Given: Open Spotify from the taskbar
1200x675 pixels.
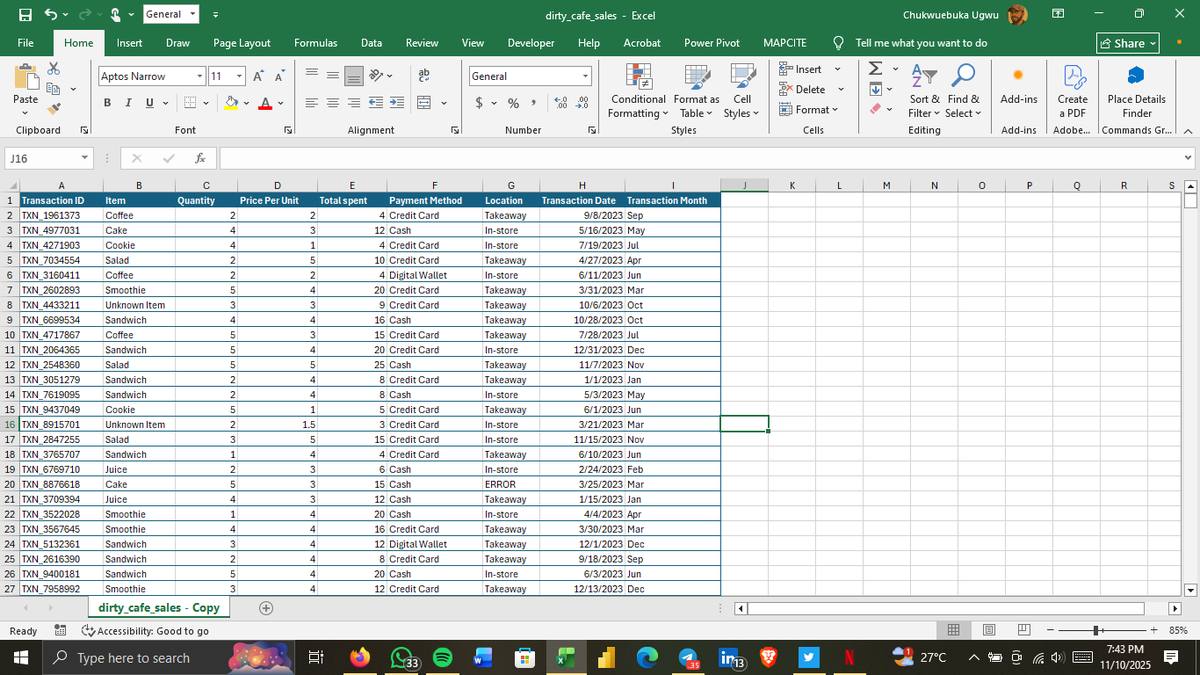Looking at the screenshot, I should [445, 658].
